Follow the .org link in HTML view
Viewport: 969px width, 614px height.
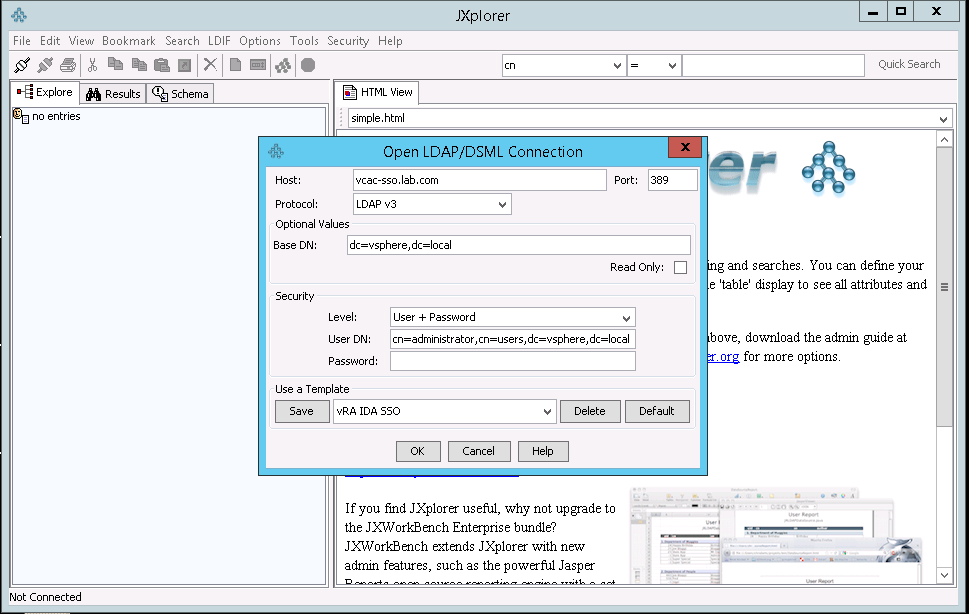click(x=723, y=357)
